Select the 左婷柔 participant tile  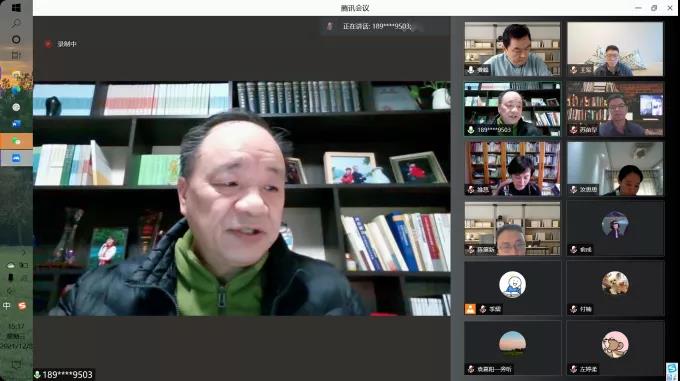(x=615, y=348)
